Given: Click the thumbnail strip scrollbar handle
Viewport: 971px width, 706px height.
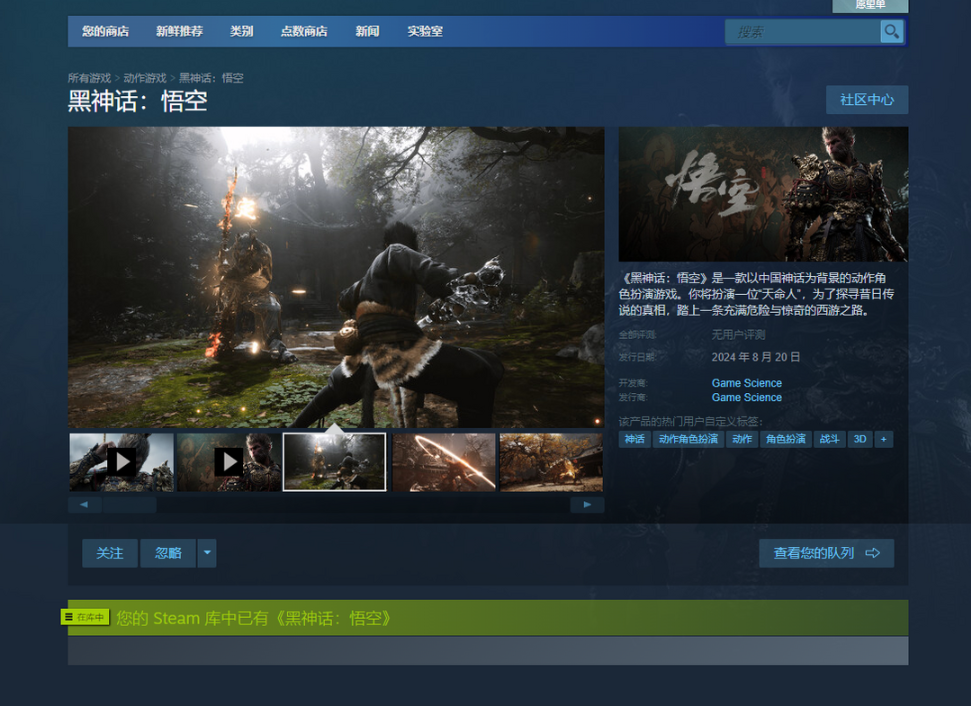Looking at the screenshot, I should click(128, 505).
